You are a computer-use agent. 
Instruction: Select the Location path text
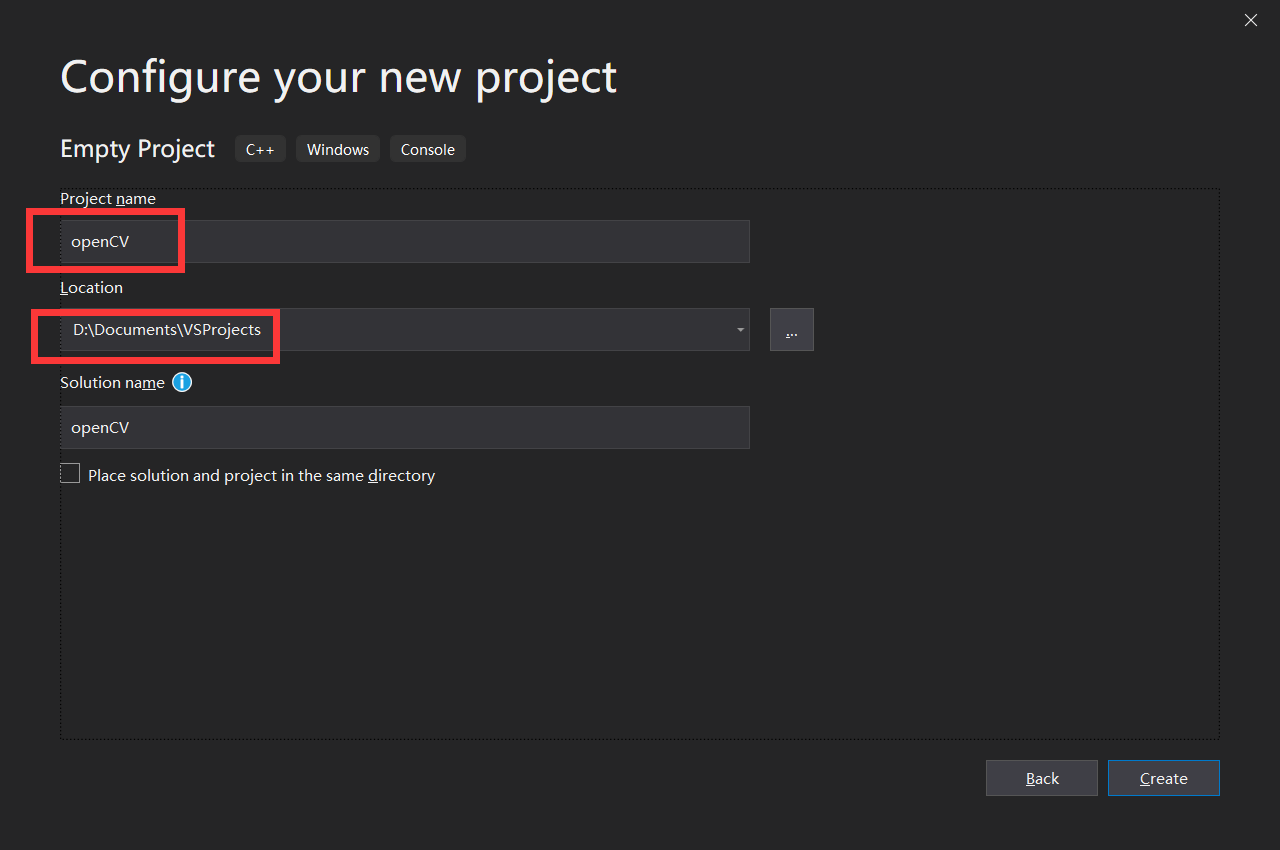point(166,329)
